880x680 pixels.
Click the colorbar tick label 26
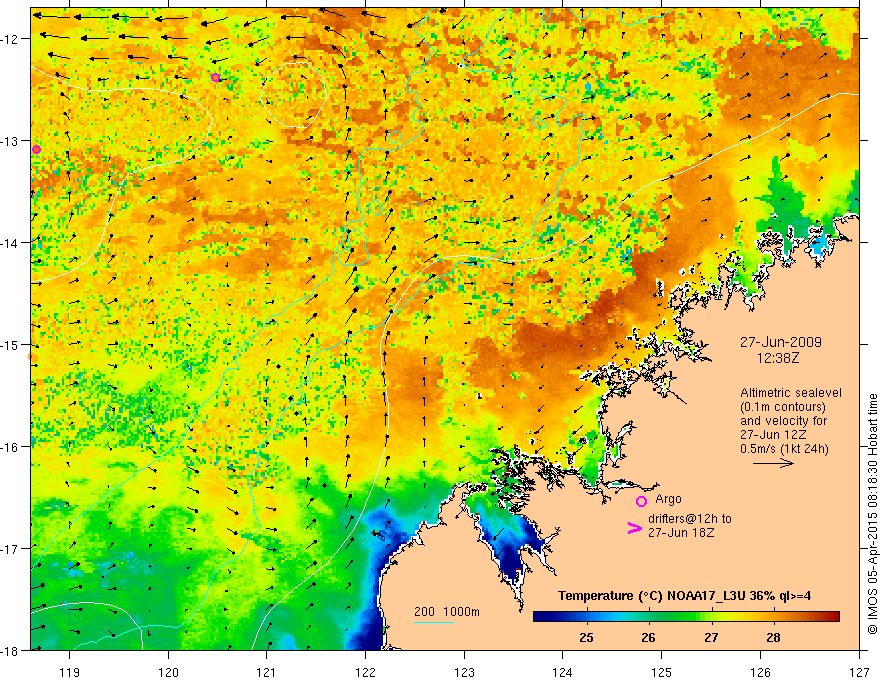pos(649,638)
